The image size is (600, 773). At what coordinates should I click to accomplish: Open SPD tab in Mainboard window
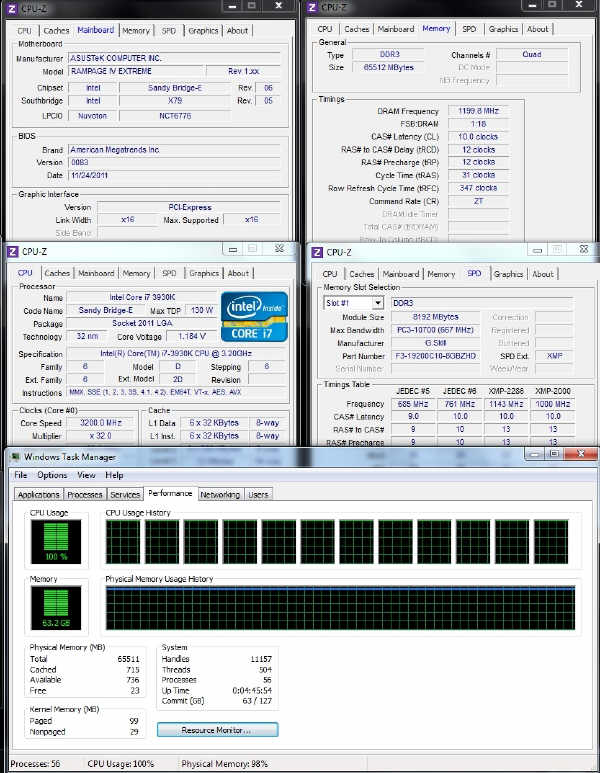tap(169, 31)
